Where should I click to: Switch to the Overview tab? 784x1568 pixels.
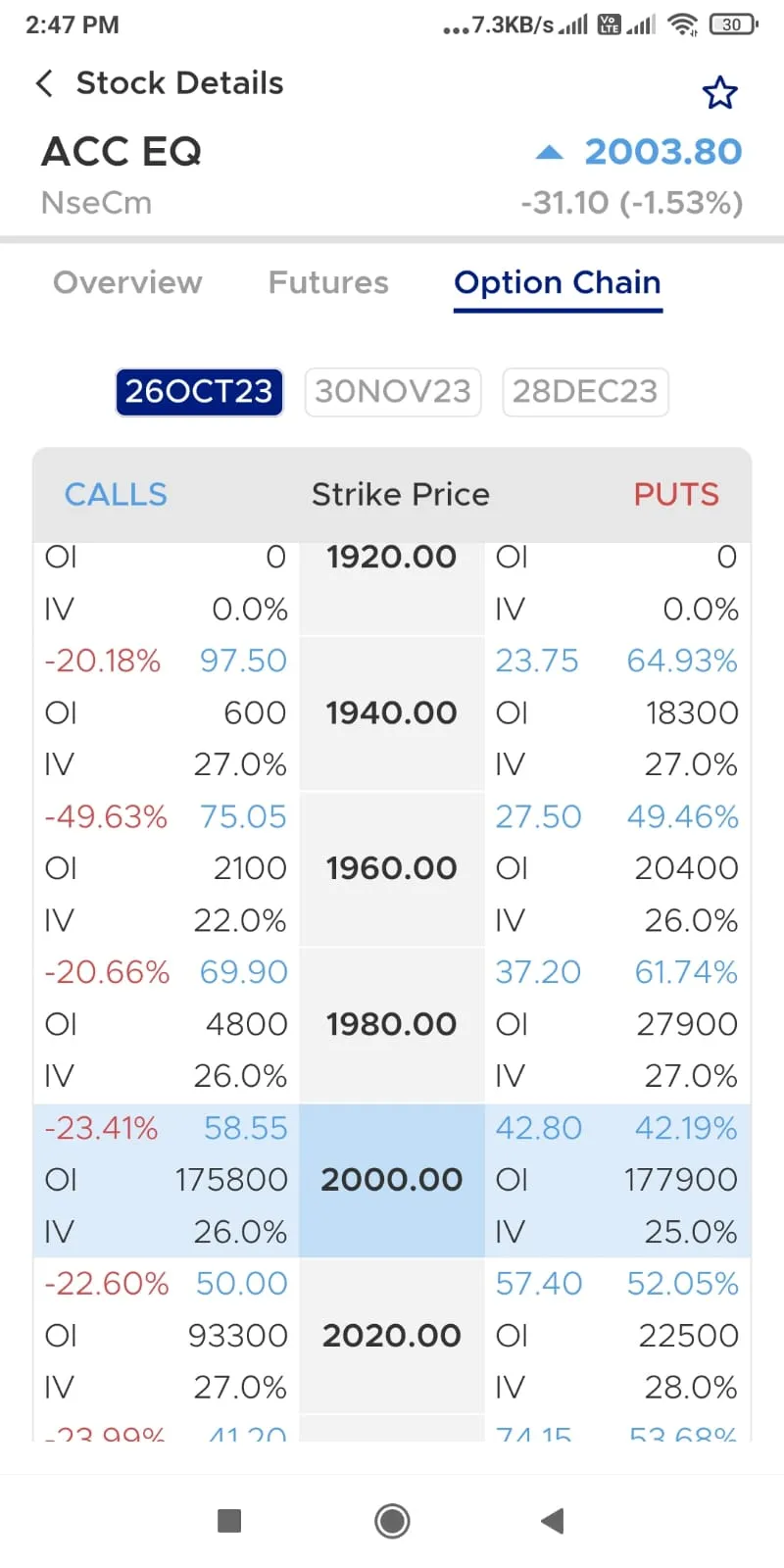point(127,282)
